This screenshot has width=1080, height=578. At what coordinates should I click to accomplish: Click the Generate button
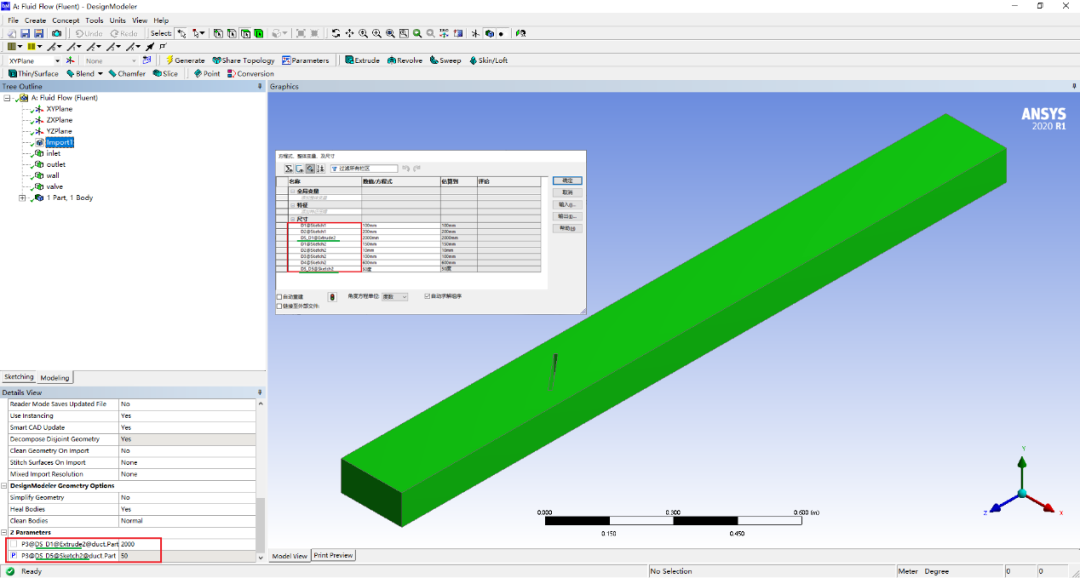[x=185, y=61]
